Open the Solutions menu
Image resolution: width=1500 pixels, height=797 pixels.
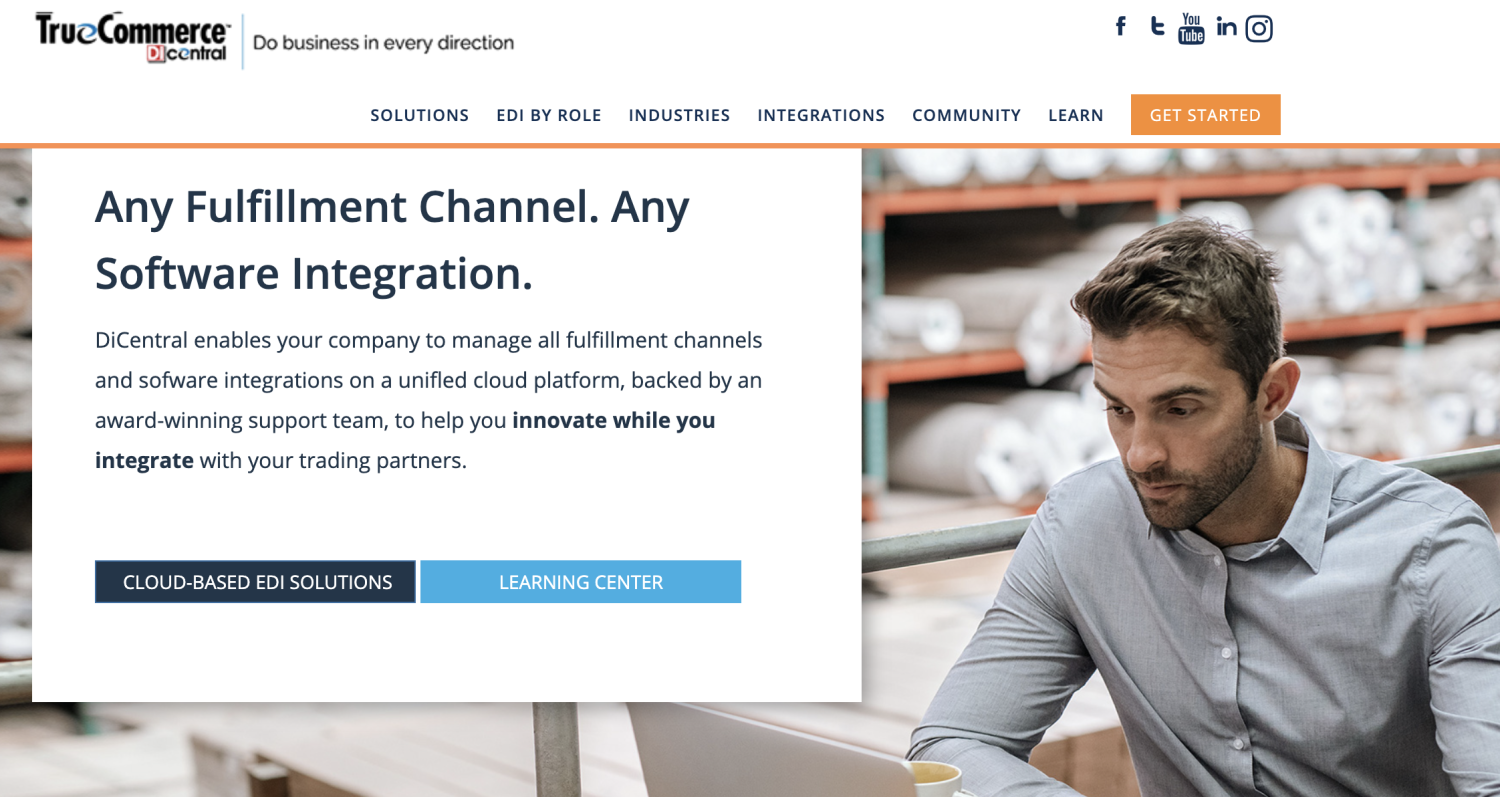point(420,115)
